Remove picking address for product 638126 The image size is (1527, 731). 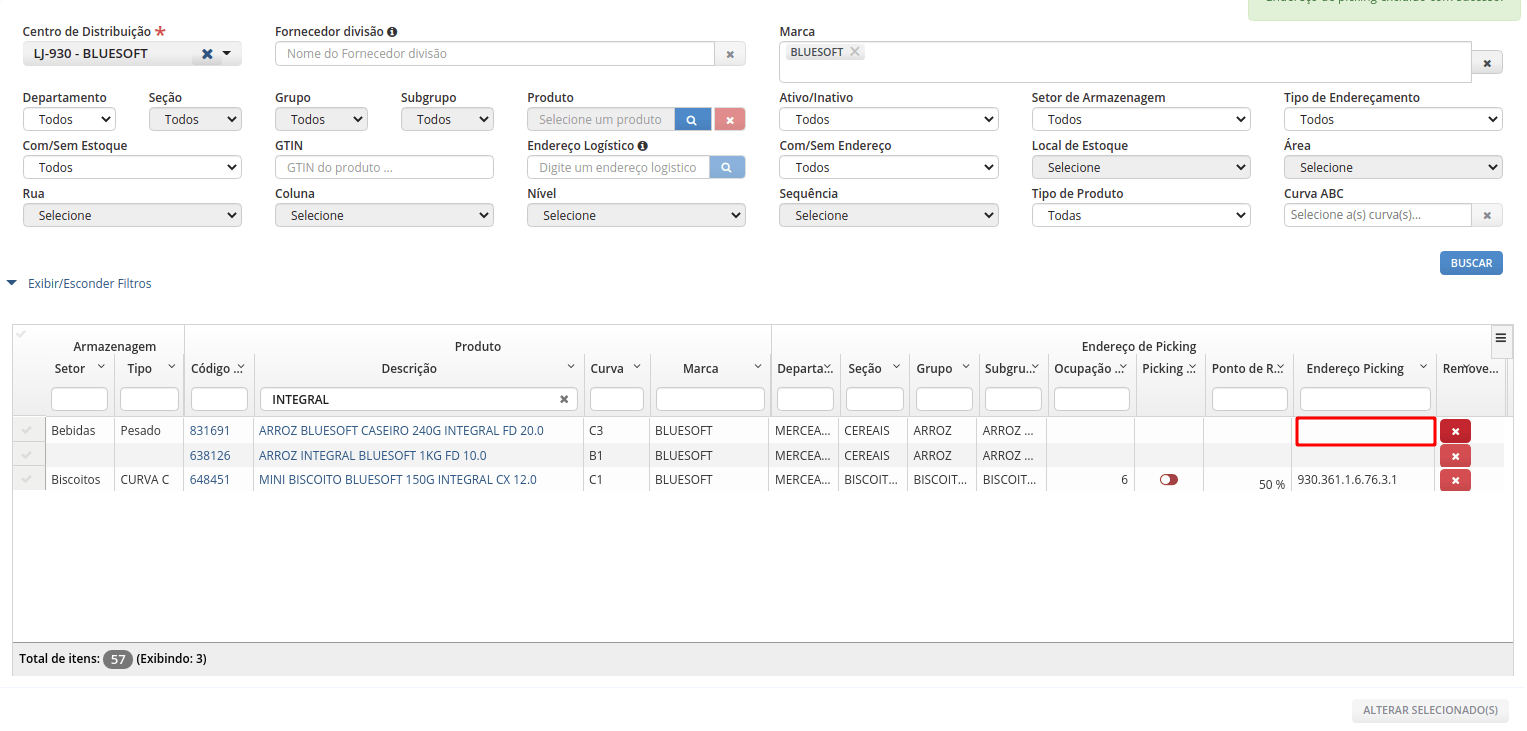[x=1455, y=456]
